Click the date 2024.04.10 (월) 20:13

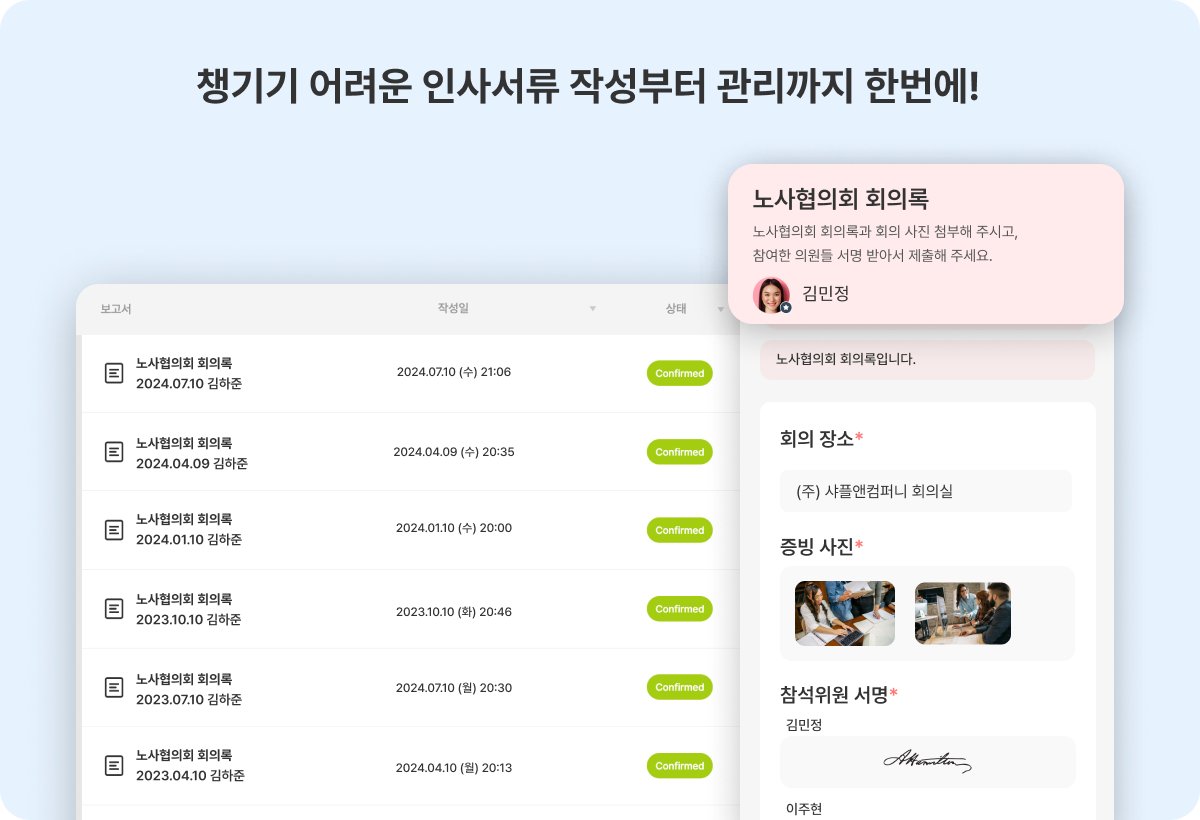point(454,768)
